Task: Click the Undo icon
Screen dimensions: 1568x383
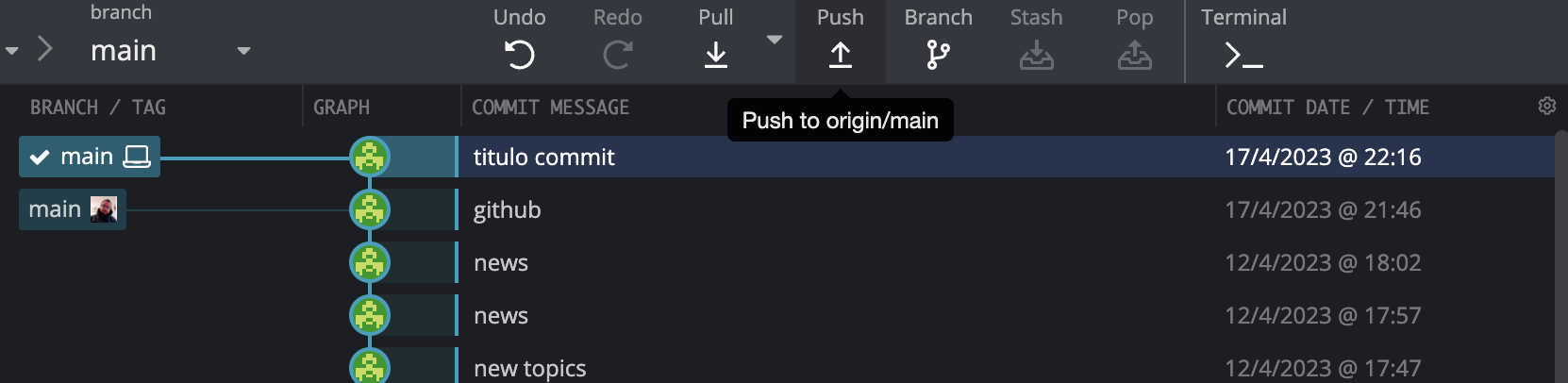Action: (519, 55)
